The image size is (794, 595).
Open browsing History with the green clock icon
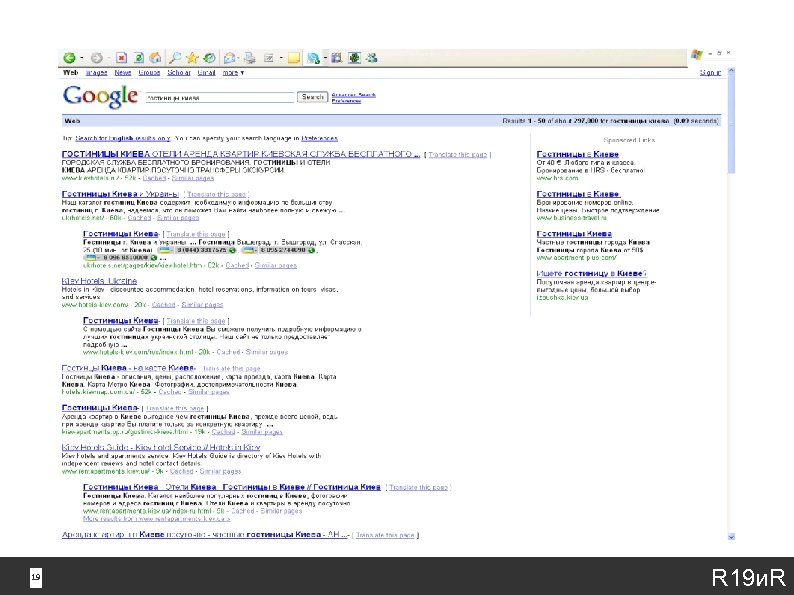[209, 58]
